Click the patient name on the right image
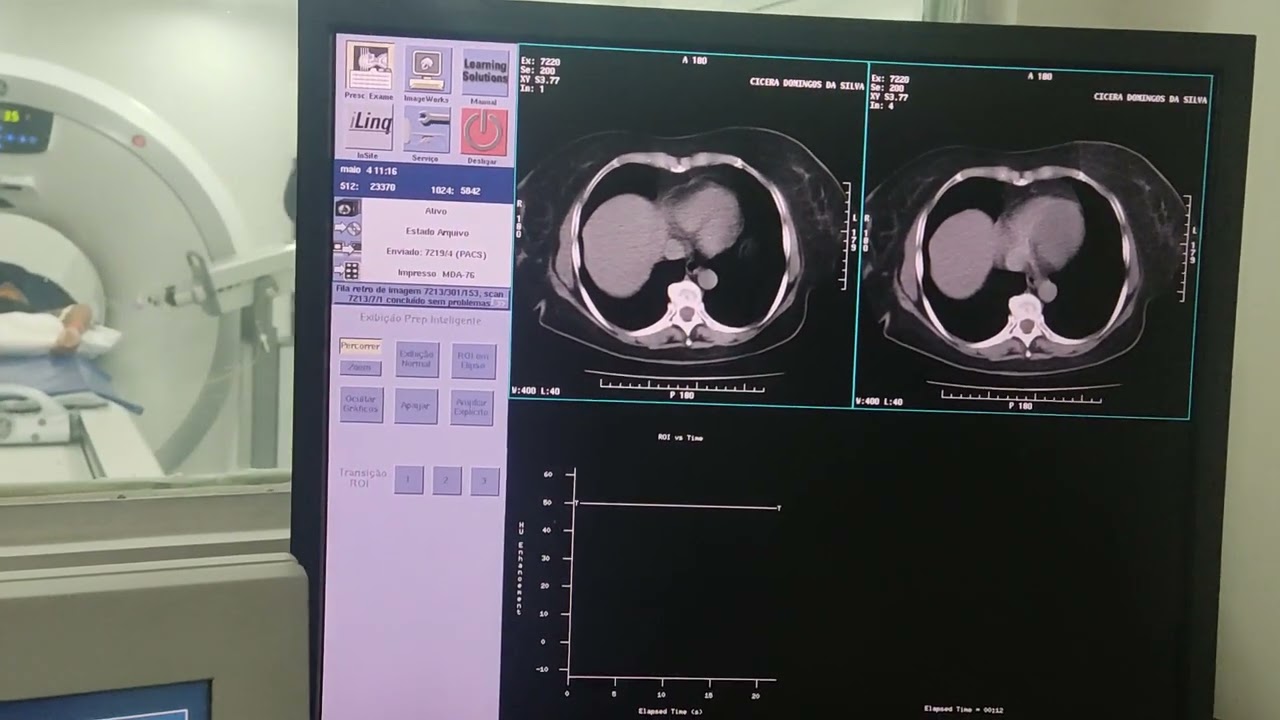 click(x=1150, y=98)
